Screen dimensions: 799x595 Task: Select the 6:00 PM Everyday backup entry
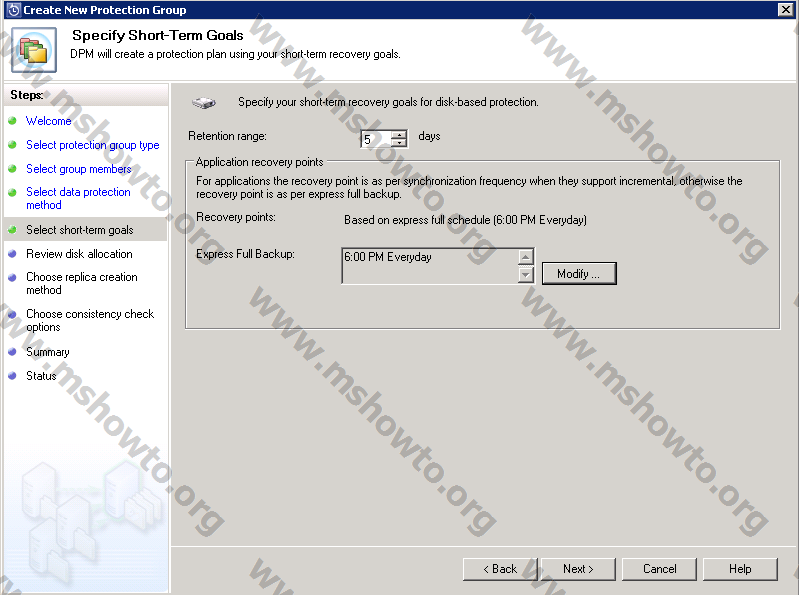[388, 258]
